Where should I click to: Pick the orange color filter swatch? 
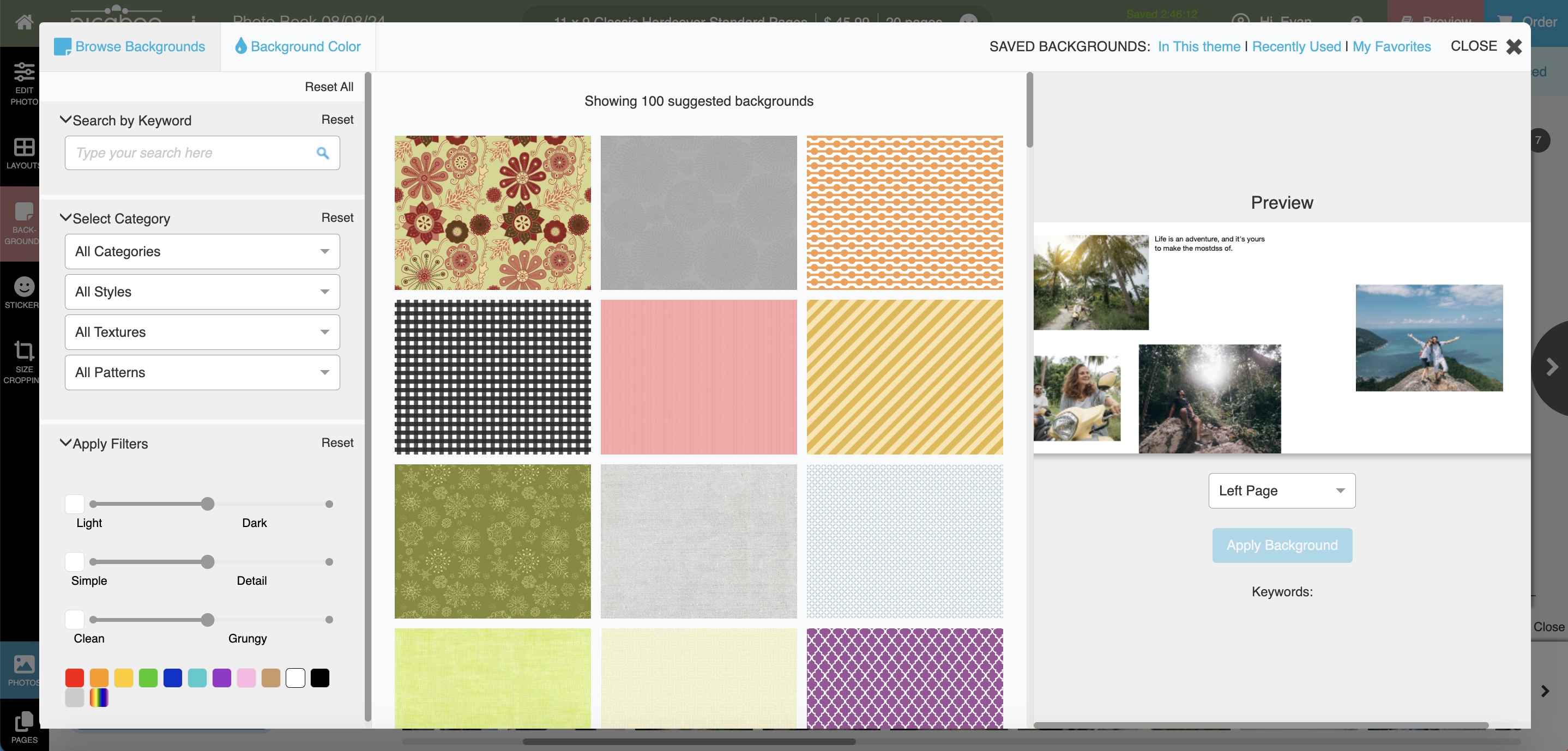click(99, 677)
